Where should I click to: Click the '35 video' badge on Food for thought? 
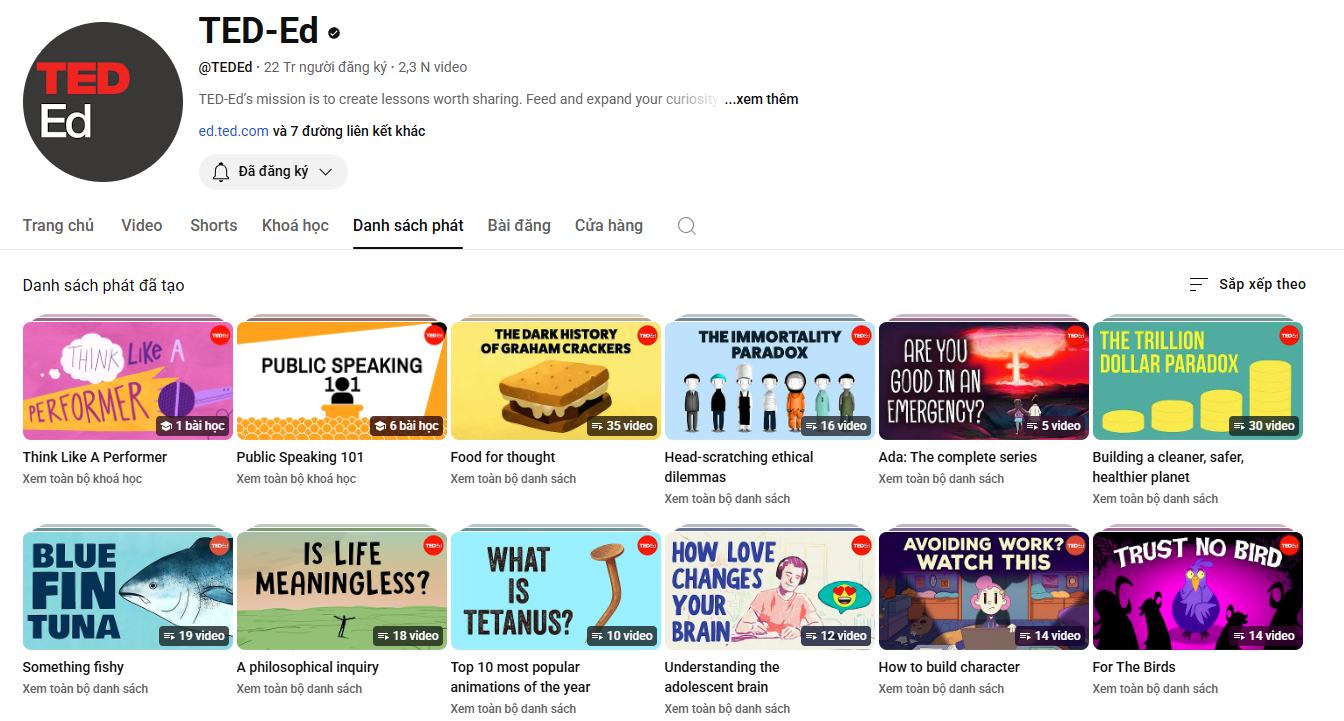pyautogui.click(x=622, y=426)
